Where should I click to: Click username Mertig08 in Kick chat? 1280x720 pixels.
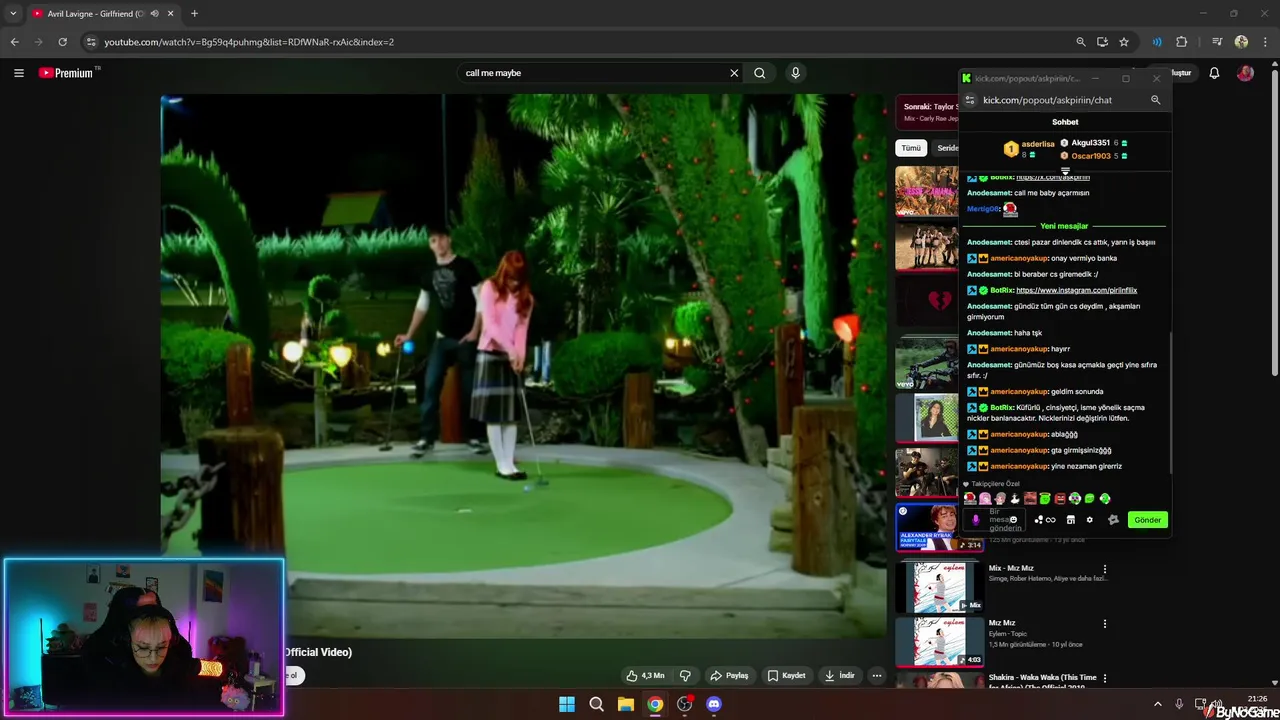tap(984, 209)
